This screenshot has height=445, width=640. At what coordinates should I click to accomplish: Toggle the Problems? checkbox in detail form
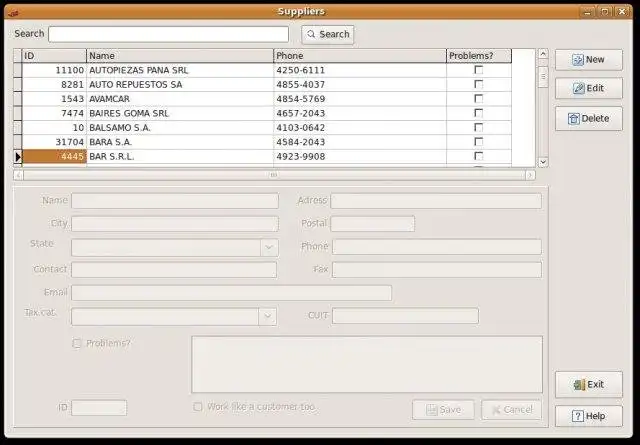click(x=76, y=343)
